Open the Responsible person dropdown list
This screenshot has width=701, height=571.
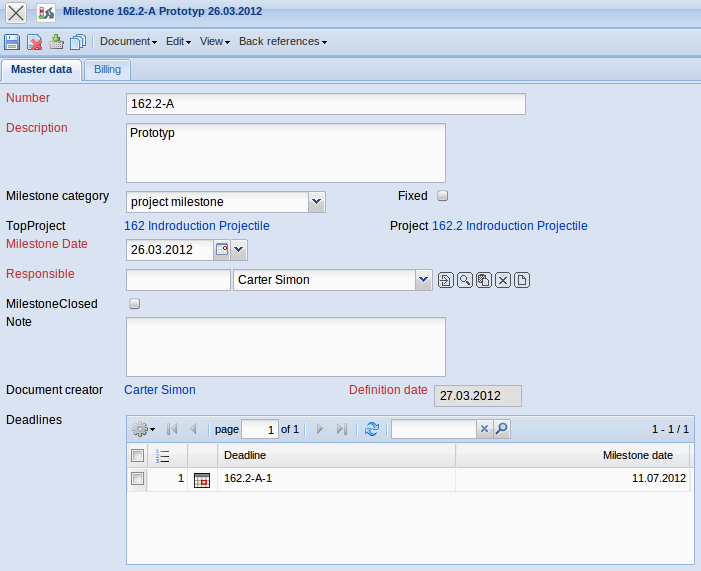click(x=424, y=280)
